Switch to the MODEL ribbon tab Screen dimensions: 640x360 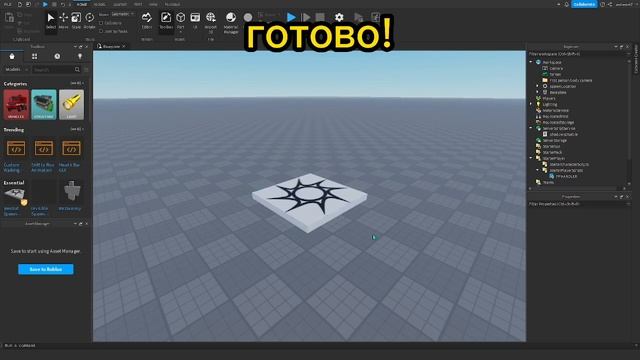tap(99, 4)
